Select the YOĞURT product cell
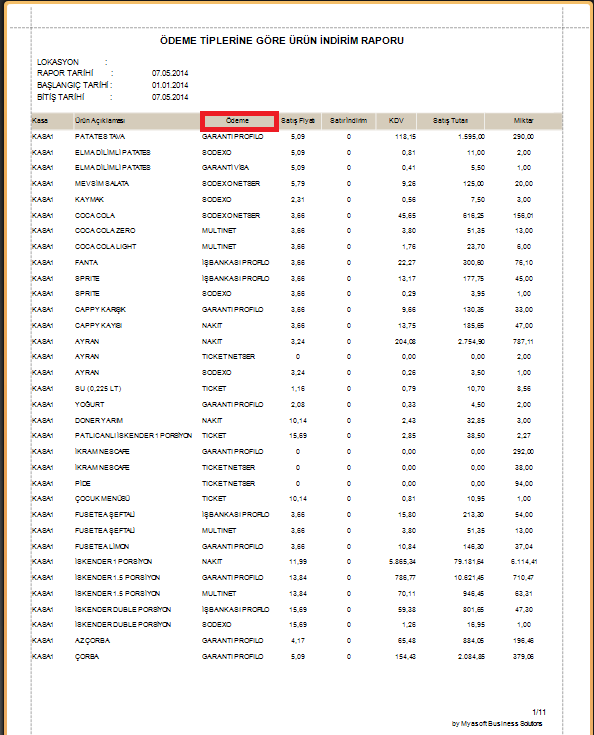The height and width of the screenshot is (735, 594). pos(90,404)
